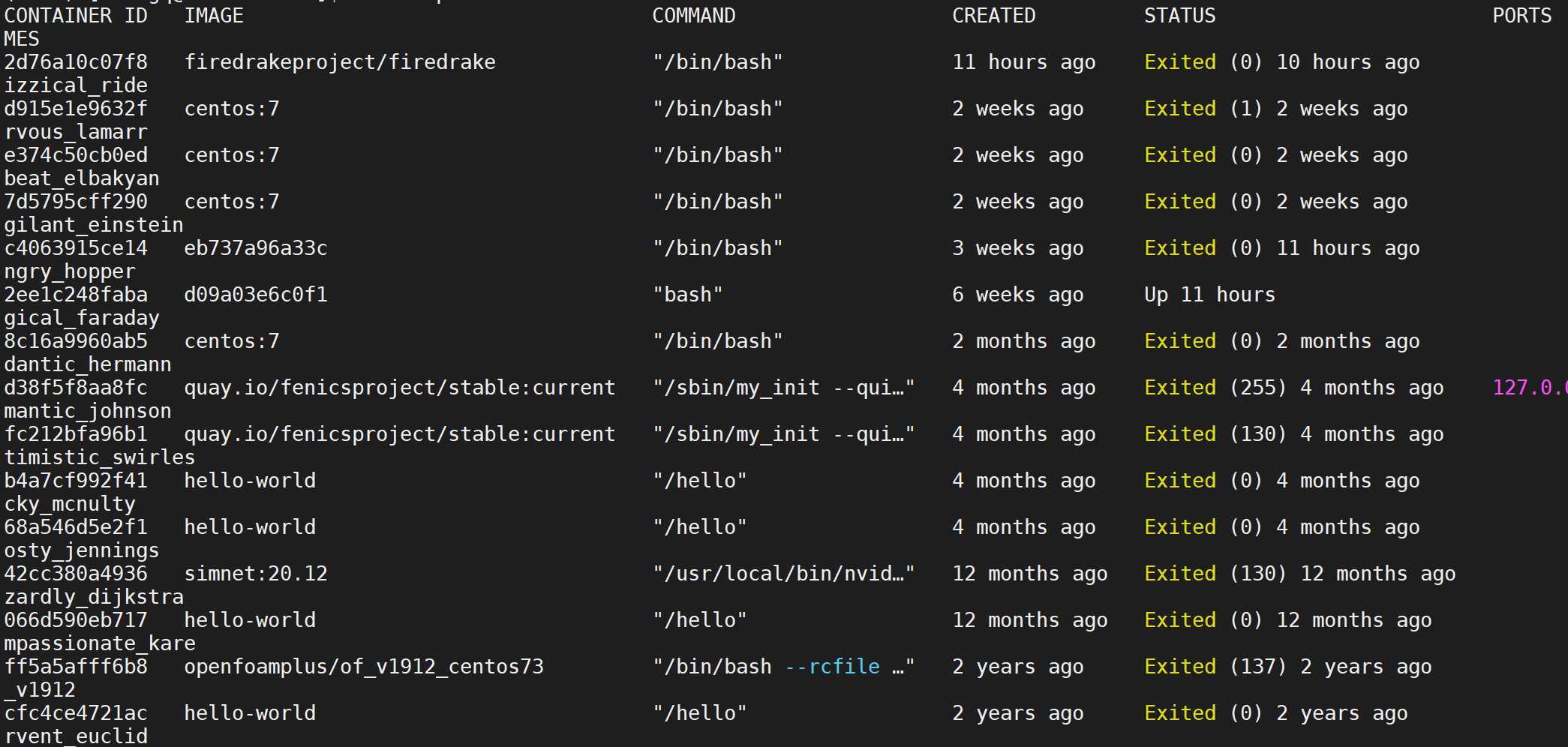Click the PORTS column header
This screenshot has width=1568, height=747.
click(x=1521, y=15)
